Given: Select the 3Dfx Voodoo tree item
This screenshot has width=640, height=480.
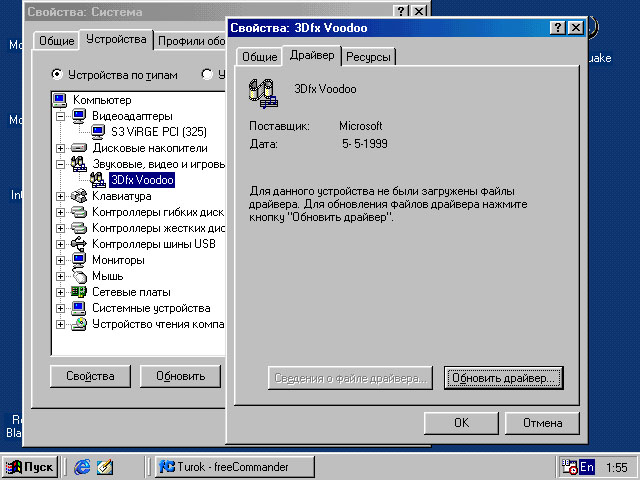Looking at the screenshot, I should pyautogui.click(x=142, y=180).
